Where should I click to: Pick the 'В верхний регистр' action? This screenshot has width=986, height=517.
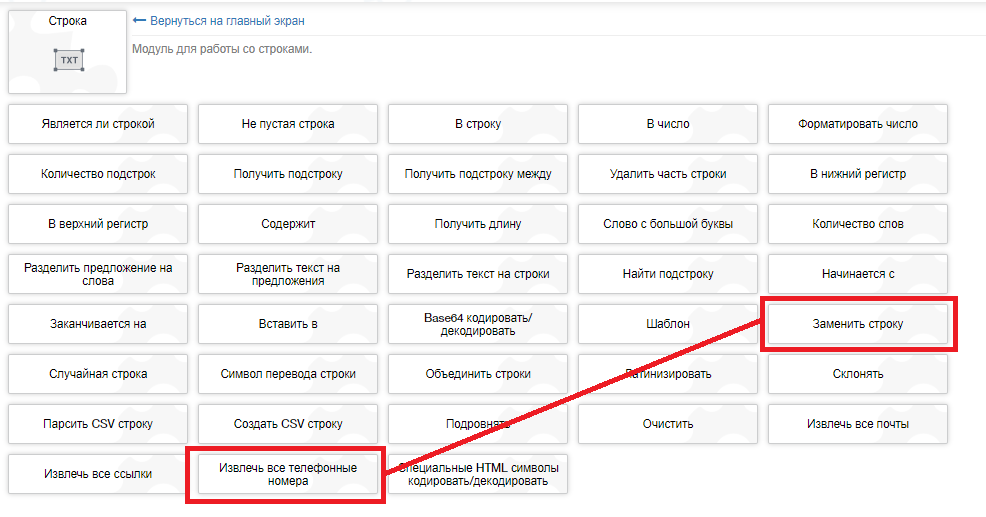pyautogui.click(x=98, y=224)
